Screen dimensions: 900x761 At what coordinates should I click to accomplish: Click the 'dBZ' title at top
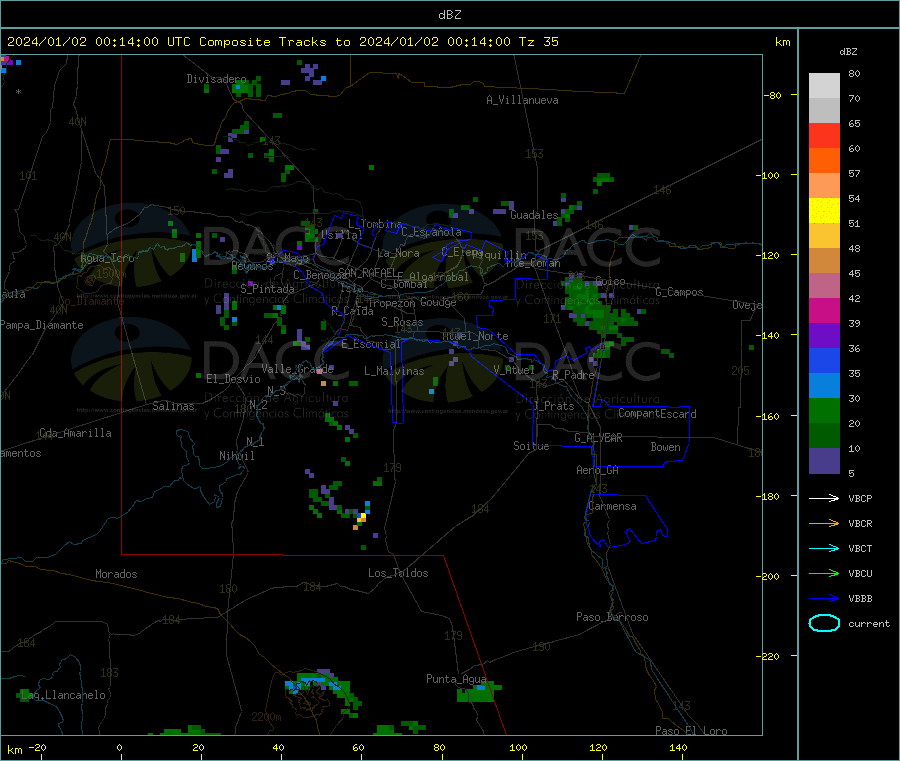point(449,15)
